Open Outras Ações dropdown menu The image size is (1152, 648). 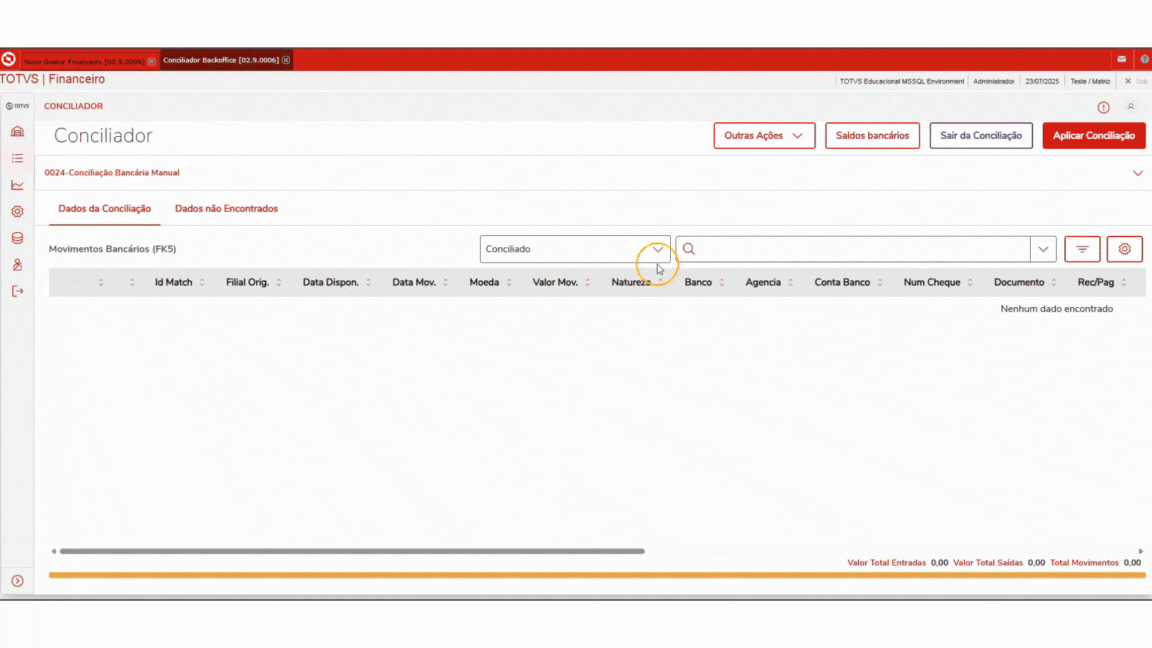tap(764, 136)
